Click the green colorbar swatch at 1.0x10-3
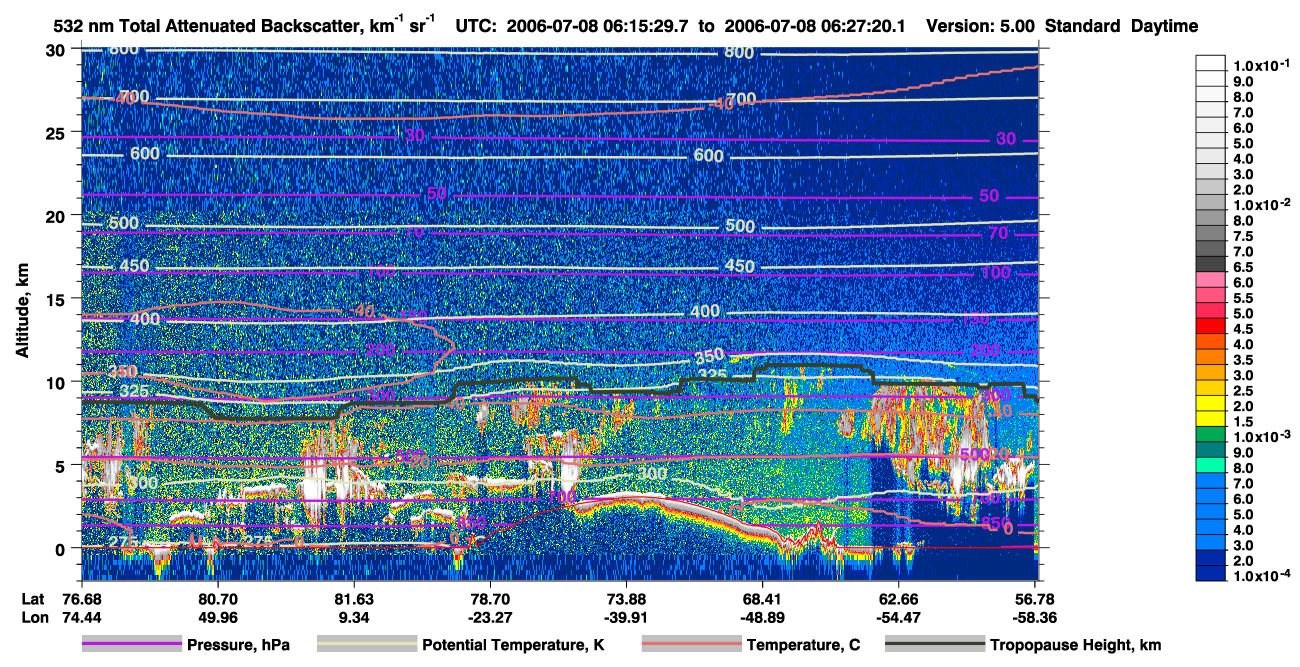Viewport: 1300px width, 667px height. point(1213,433)
